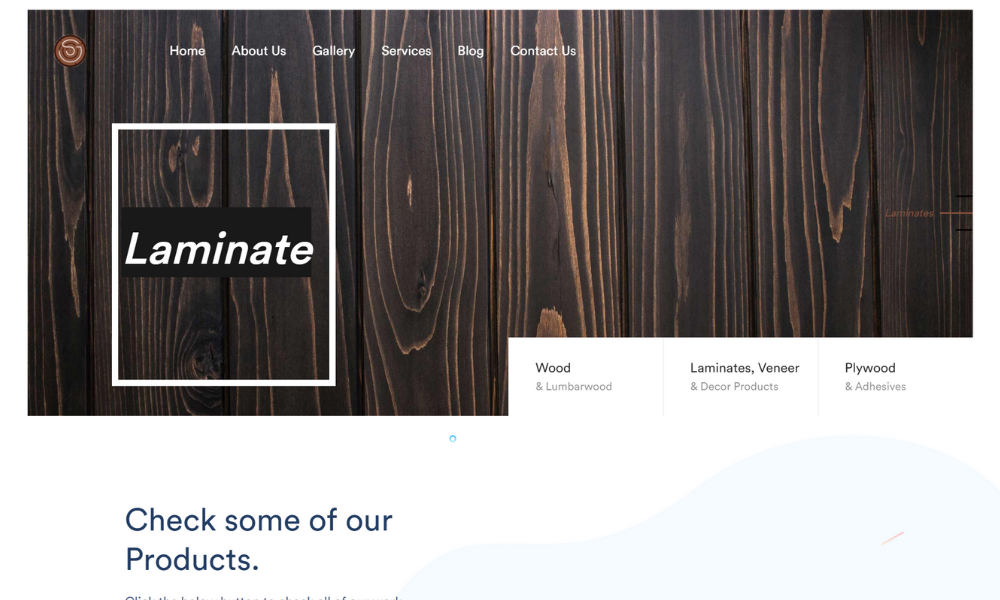Open the Contact Us page

click(543, 51)
